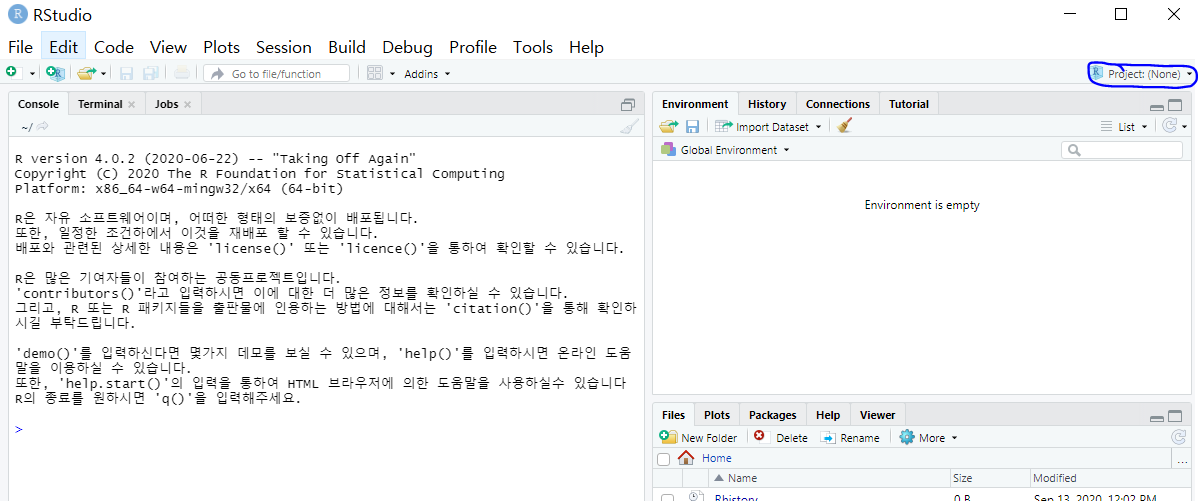Open the Session menu
The image size is (1198, 501).
click(283, 47)
